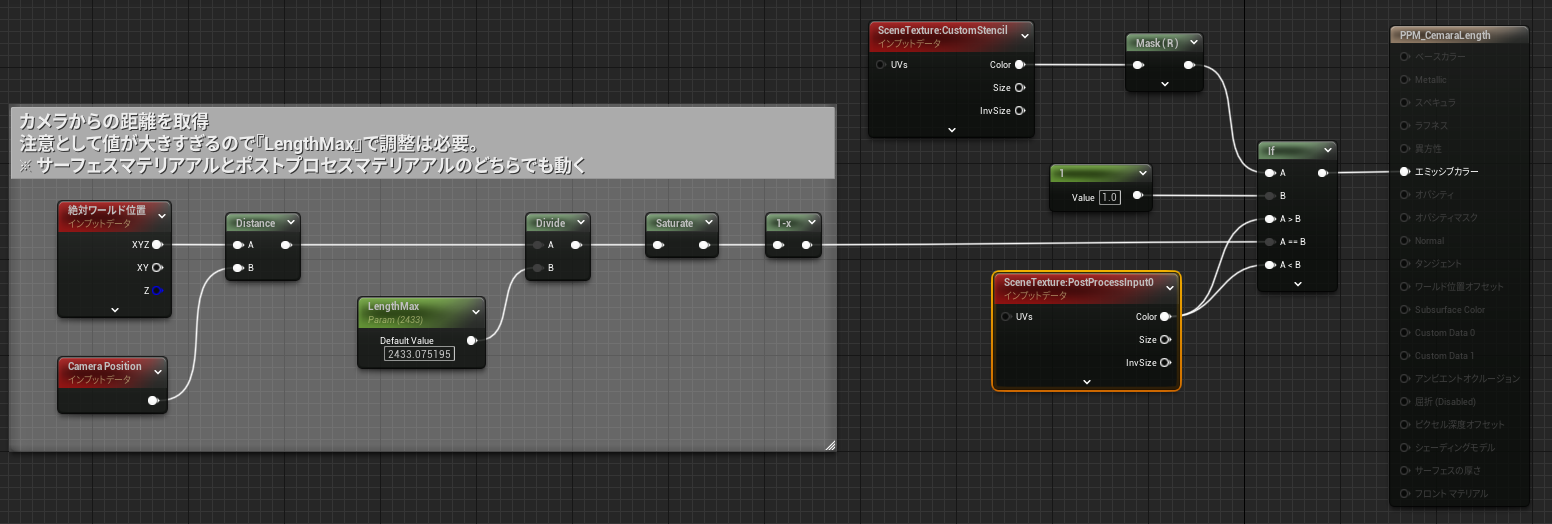This screenshot has width=1552, height=524.
Task: Click the output pin of constant 1 node
Action: [1137, 196]
